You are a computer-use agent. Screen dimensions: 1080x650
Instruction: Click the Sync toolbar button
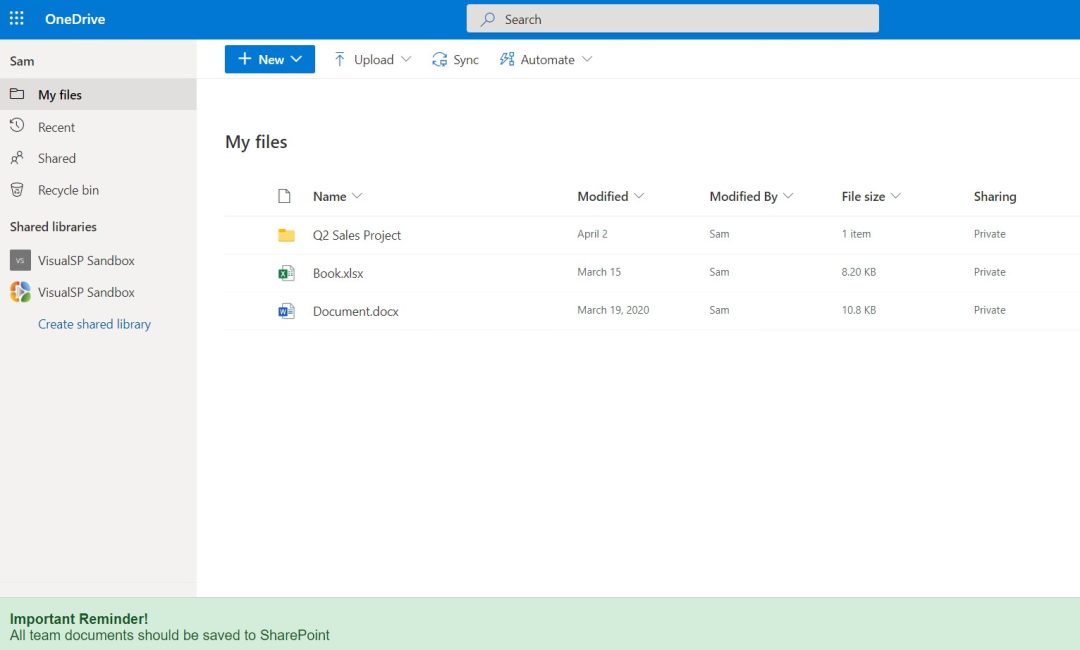[455, 60]
